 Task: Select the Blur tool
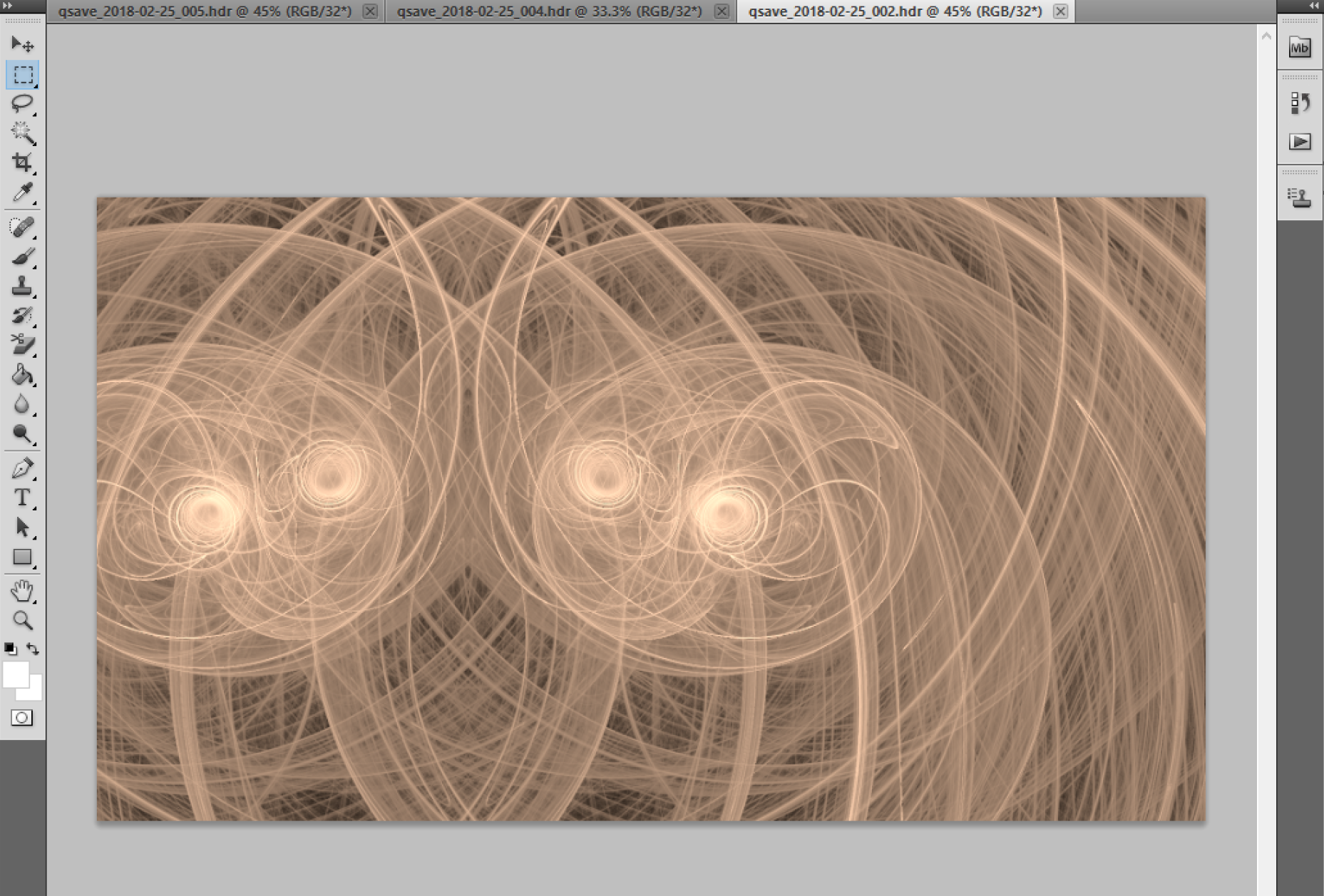click(x=22, y=404)
